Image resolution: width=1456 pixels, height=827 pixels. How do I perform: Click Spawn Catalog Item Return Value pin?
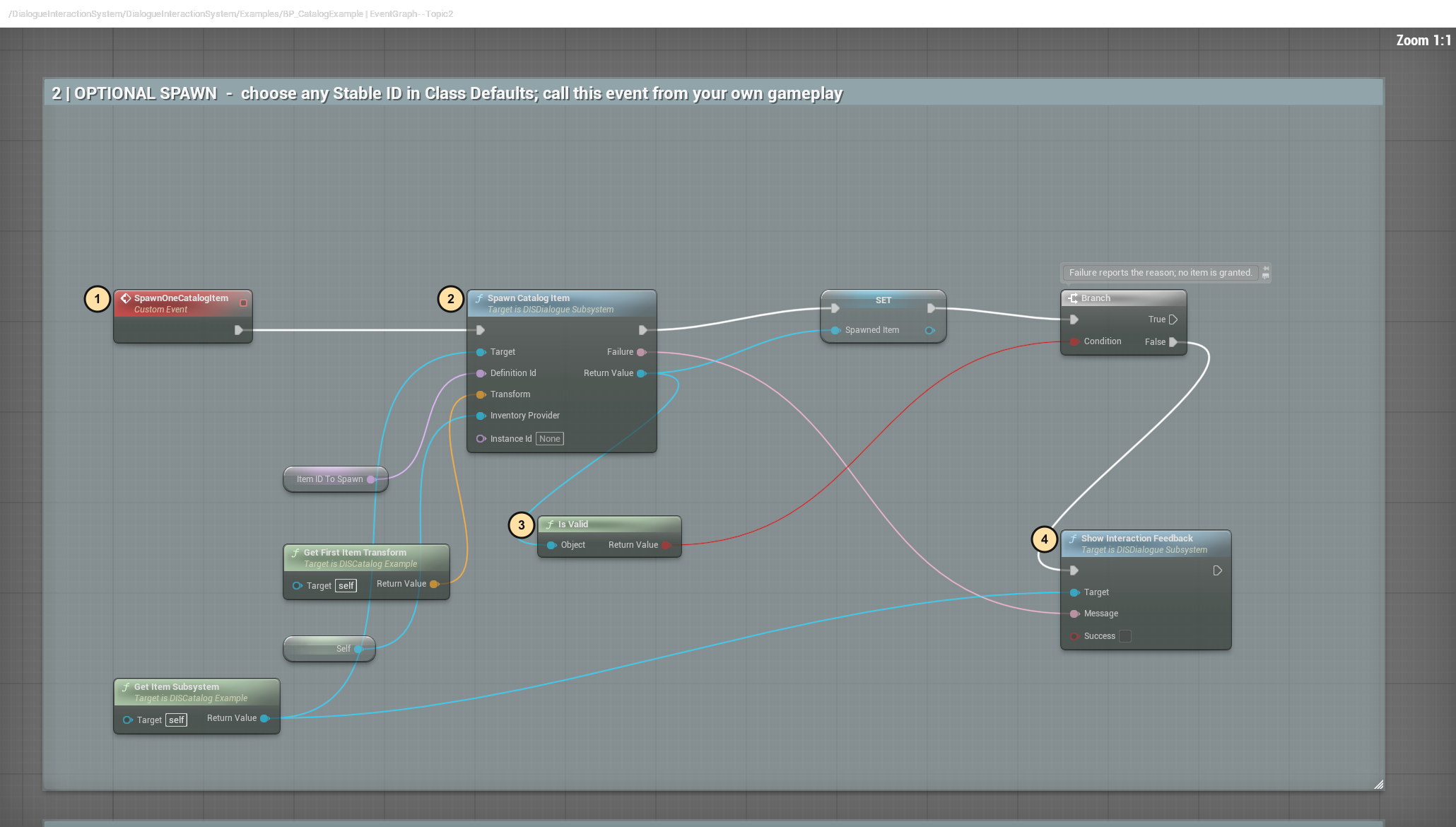click(x=641, y=373)
